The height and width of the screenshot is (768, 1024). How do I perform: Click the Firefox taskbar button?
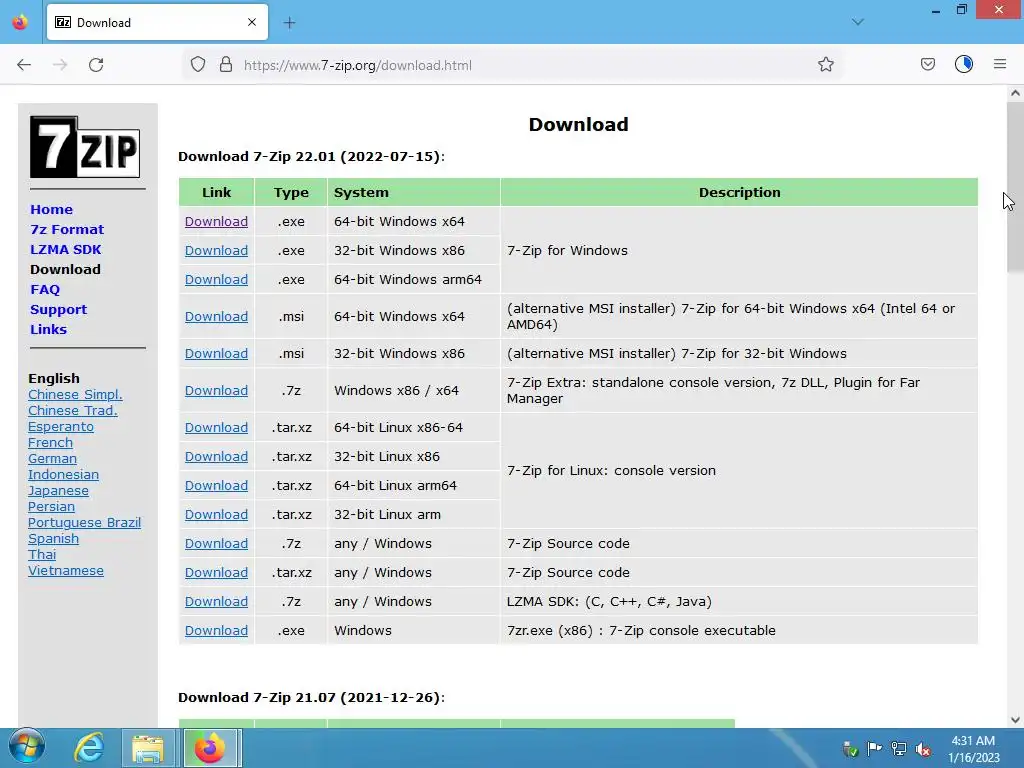211,748
